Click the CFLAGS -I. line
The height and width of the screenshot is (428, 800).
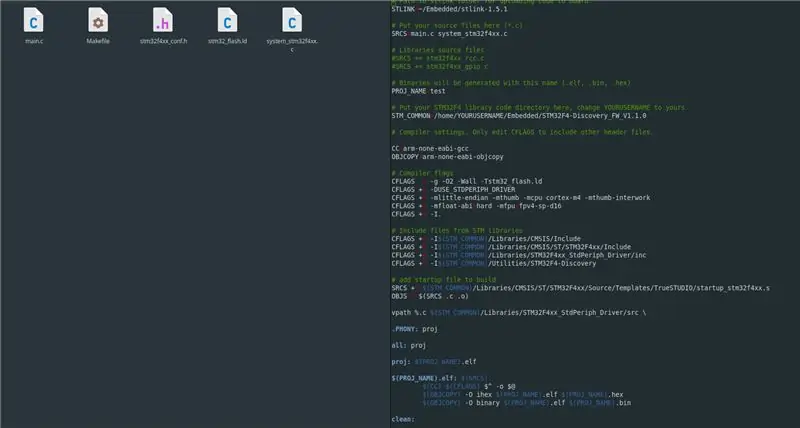pos(416,214)
